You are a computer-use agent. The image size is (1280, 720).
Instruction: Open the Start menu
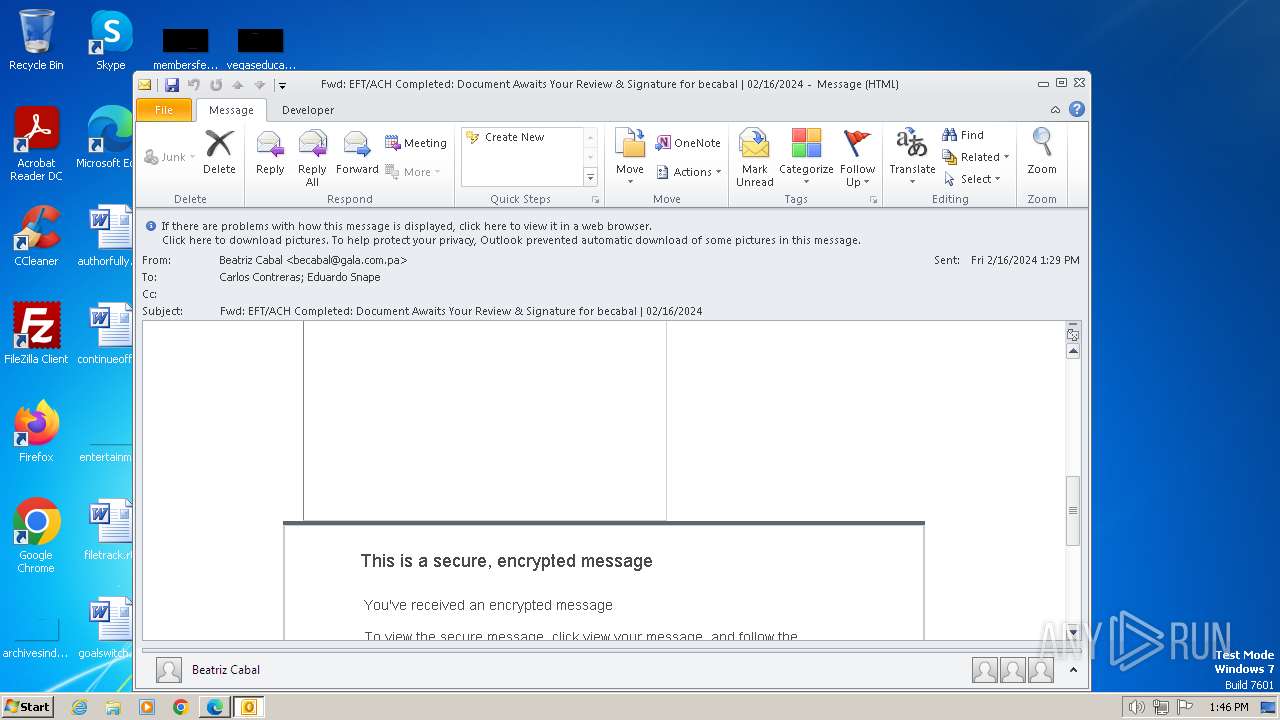(x=27, y=707)
